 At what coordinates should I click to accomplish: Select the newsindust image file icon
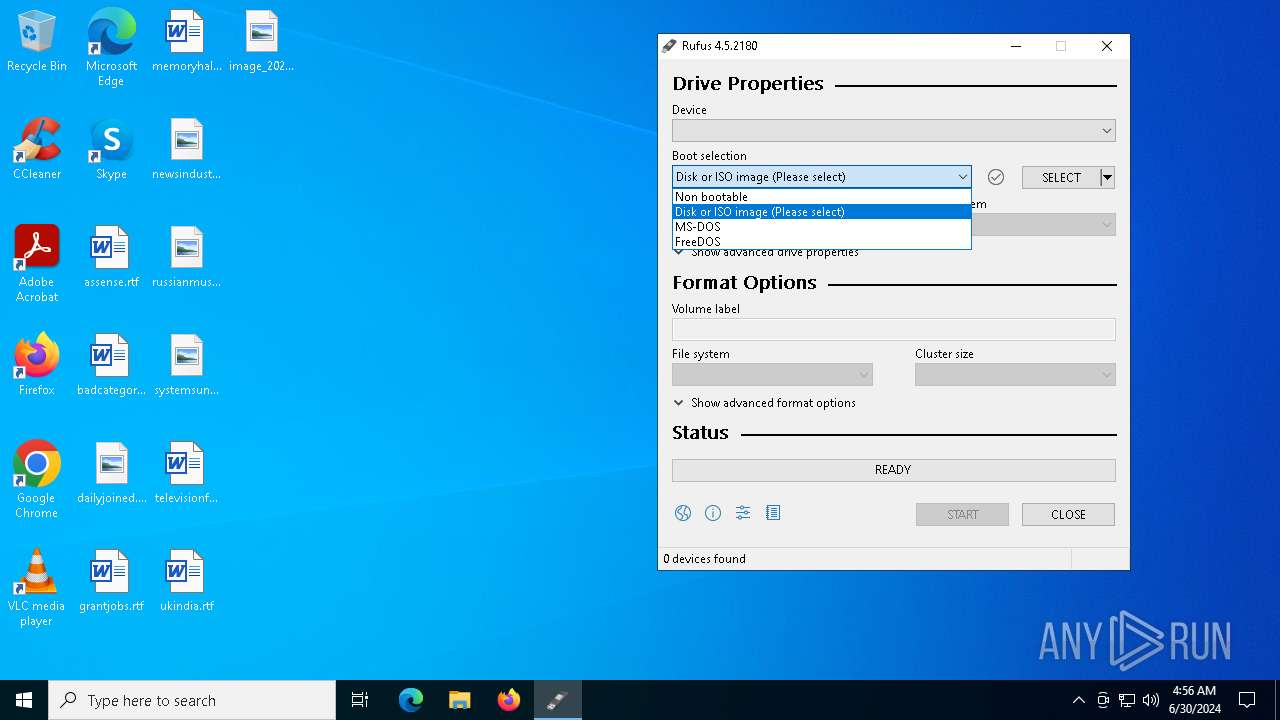pos(186,149)
